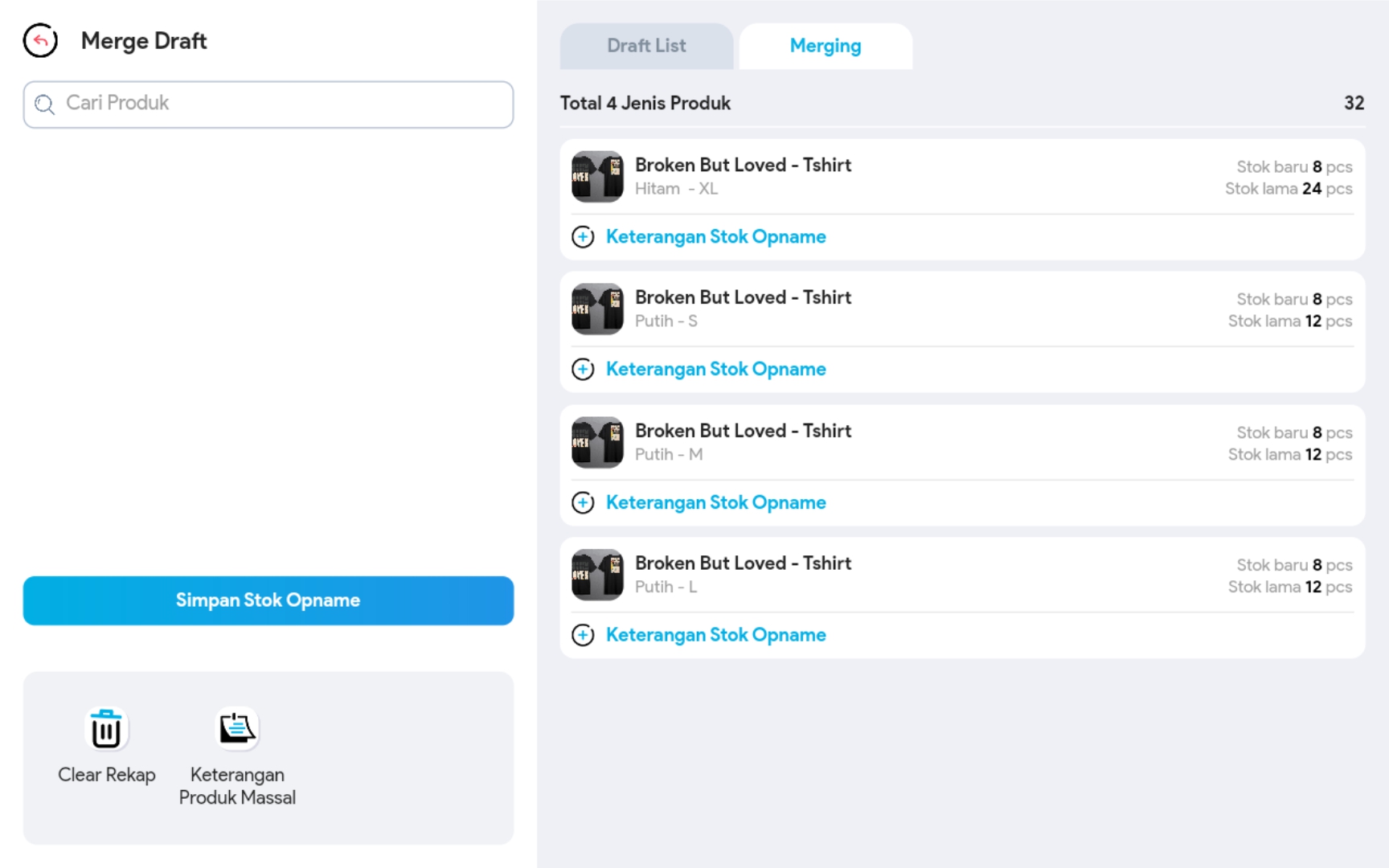1389x868 pixels.
Task: Open Keterangan Produk Massal notes icon
Action: (x=237, y=730)
